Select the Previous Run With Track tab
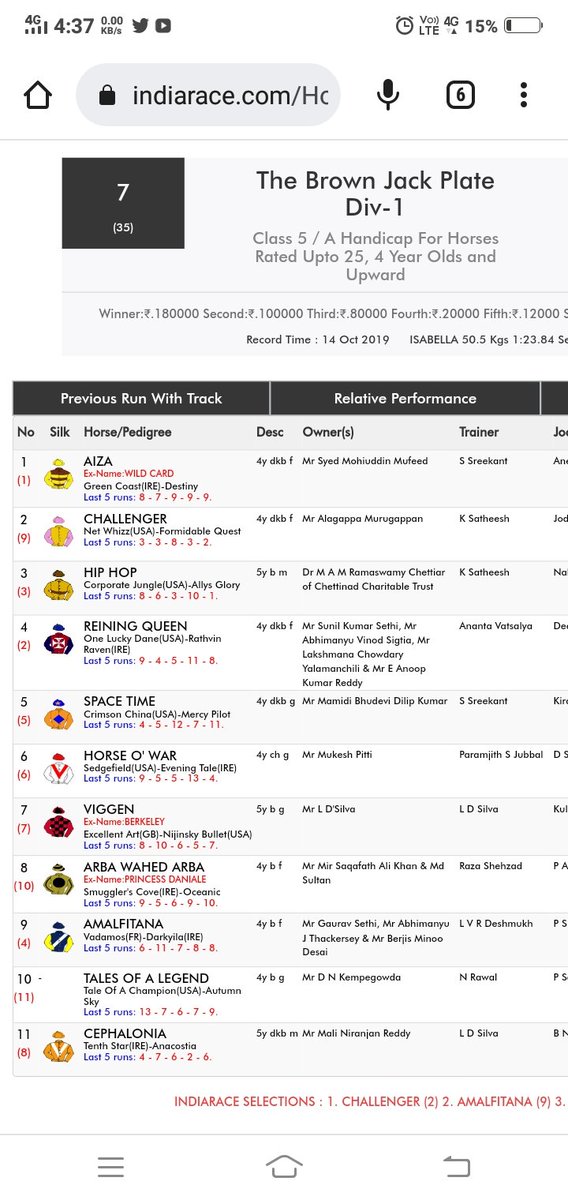Image resolution: width=568 pixels, height=1200 pixels. click(141, 398)
